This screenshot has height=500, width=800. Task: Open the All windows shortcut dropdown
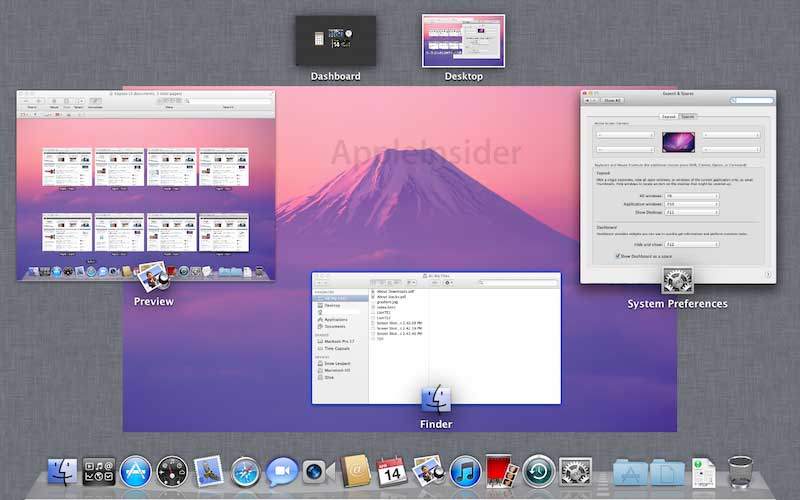[x=691, y=196]
